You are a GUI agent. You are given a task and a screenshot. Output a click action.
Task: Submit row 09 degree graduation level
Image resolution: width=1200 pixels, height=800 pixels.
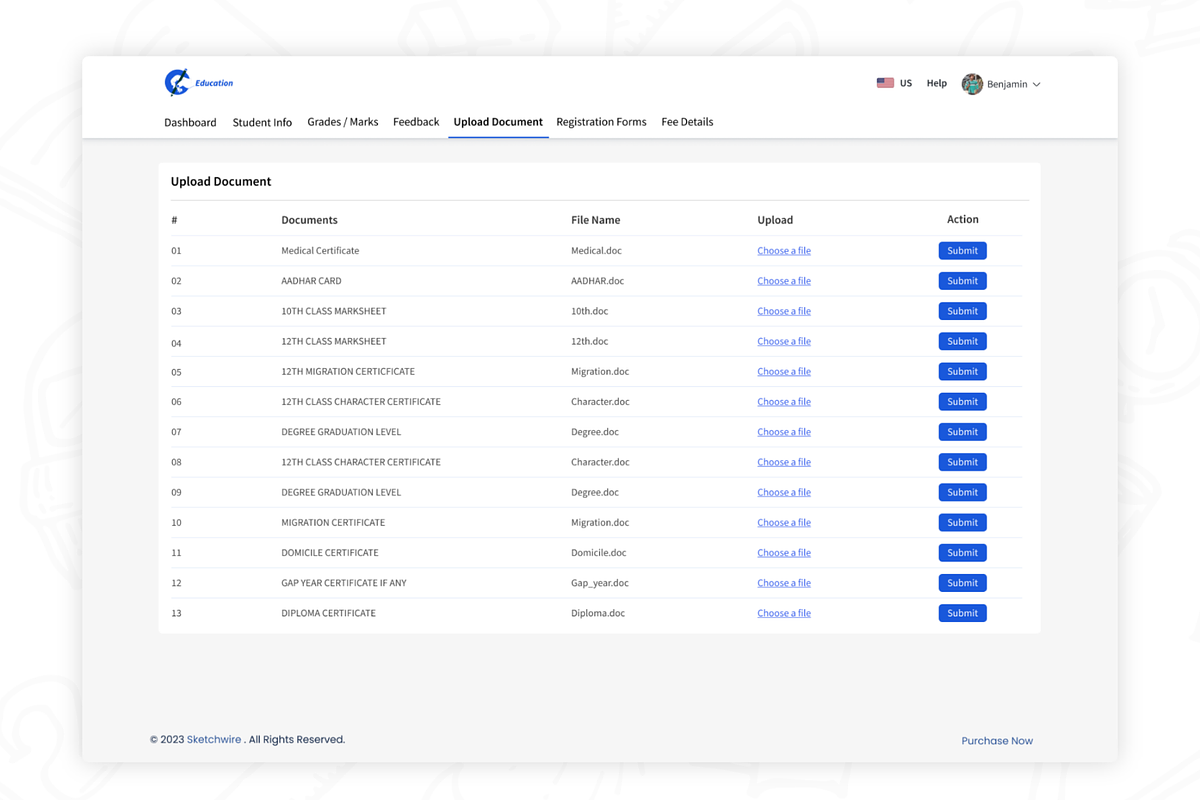click(962, 492)
